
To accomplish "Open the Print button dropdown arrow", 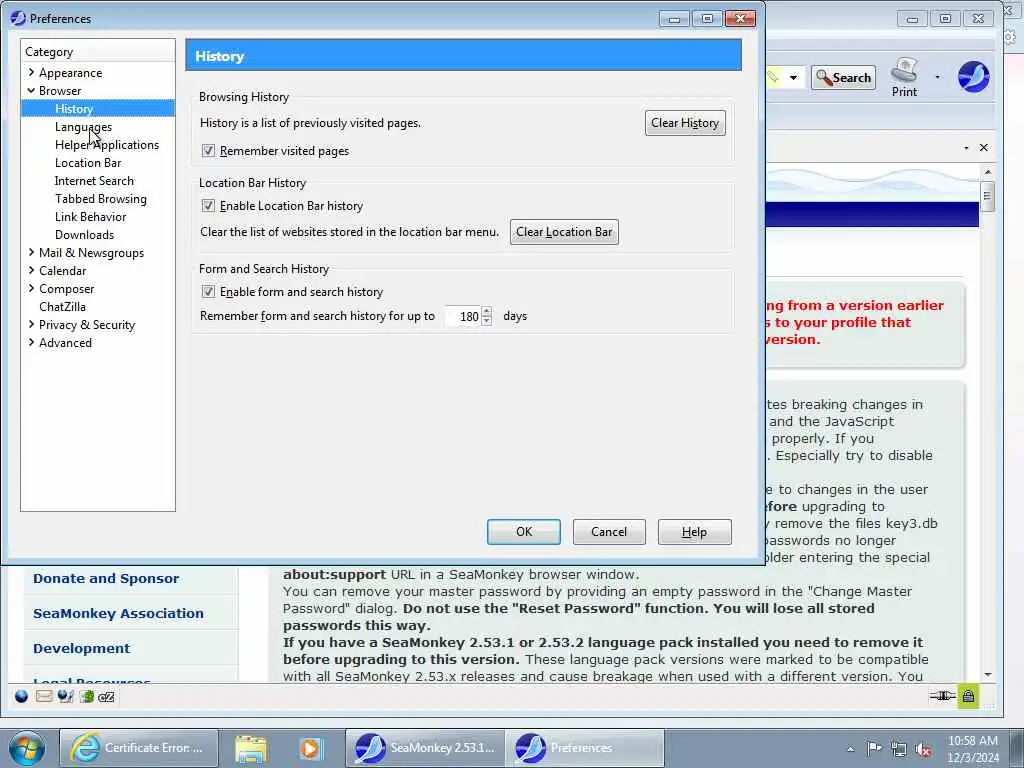I will 937,77.
